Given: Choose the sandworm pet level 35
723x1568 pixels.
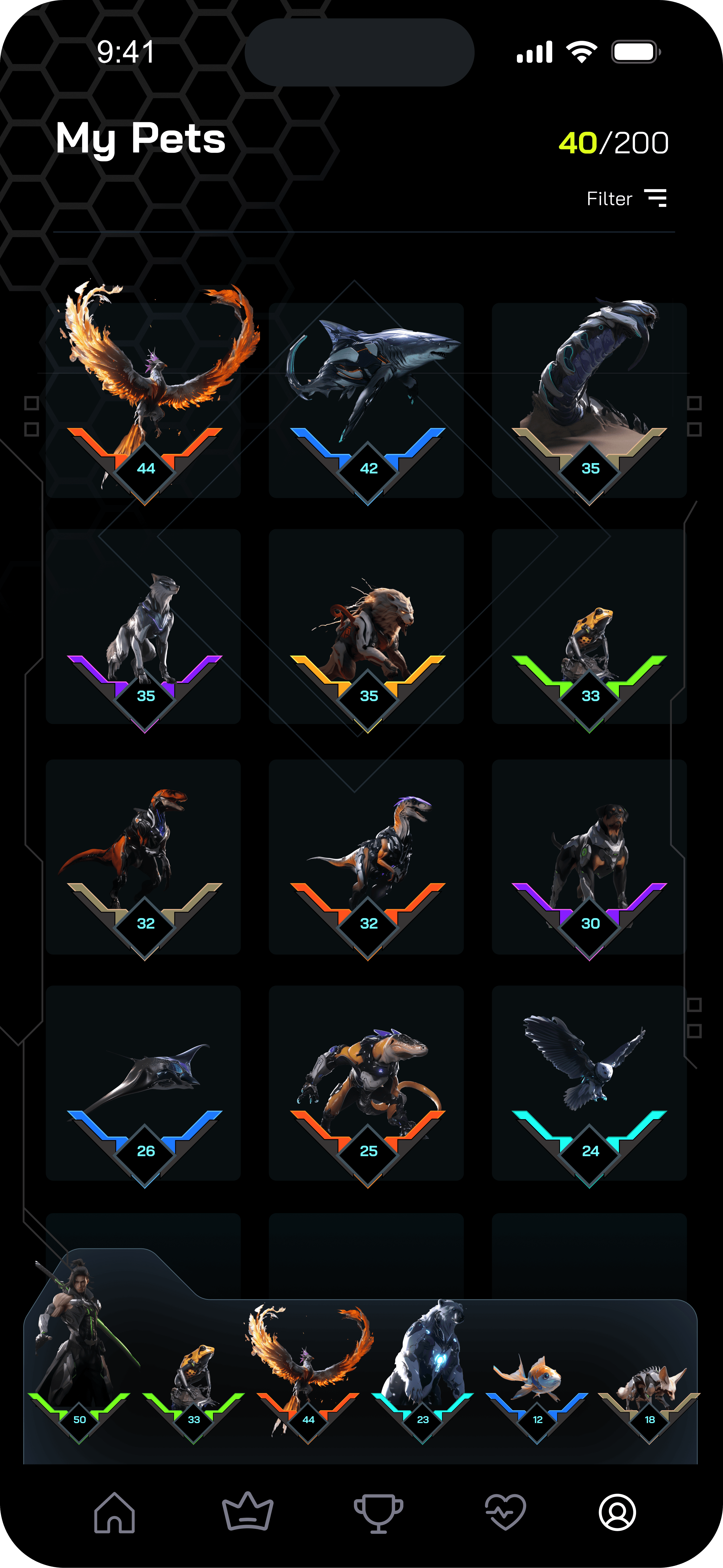Looking at the screenshot, I should [589, 400].
